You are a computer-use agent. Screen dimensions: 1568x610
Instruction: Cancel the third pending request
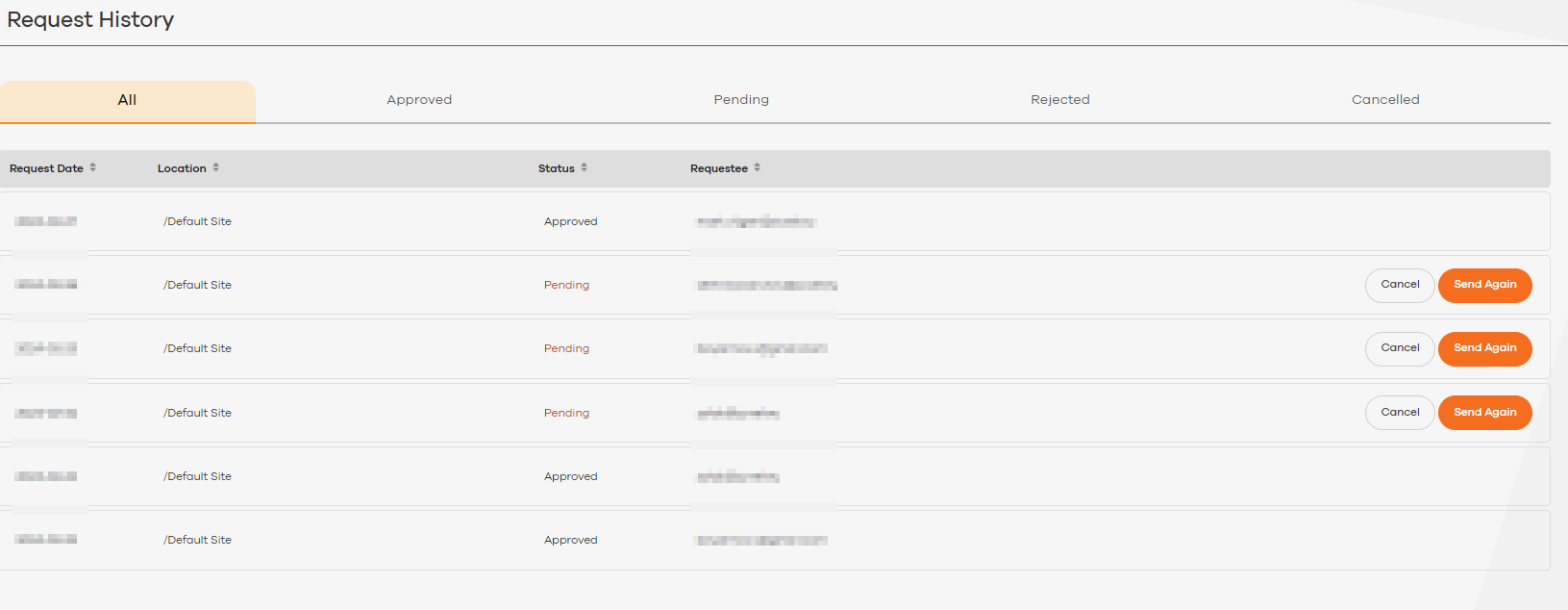1400,413
